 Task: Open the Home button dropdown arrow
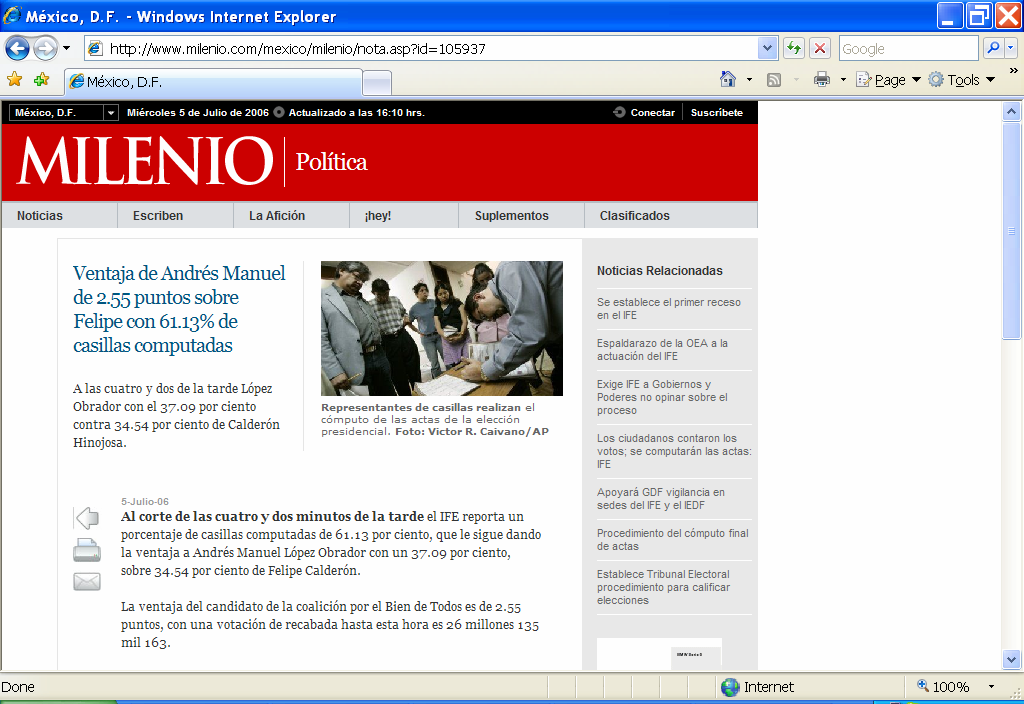pyautogui.click(x=749, y=80)
